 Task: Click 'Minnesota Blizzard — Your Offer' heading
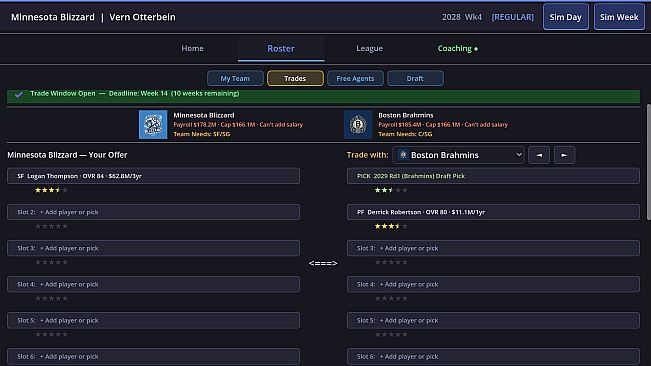pyautogui.click(x=67, y=155)
